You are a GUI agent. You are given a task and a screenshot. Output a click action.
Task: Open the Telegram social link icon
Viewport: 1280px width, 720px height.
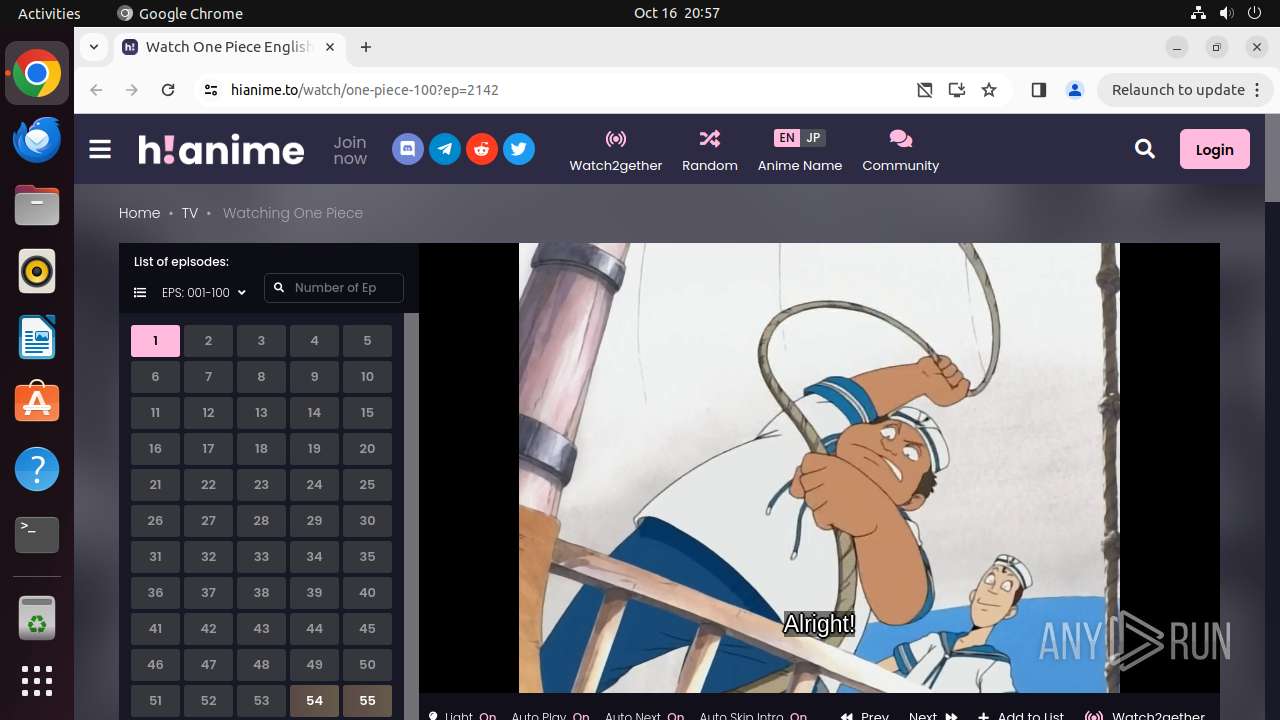[445, 150]
